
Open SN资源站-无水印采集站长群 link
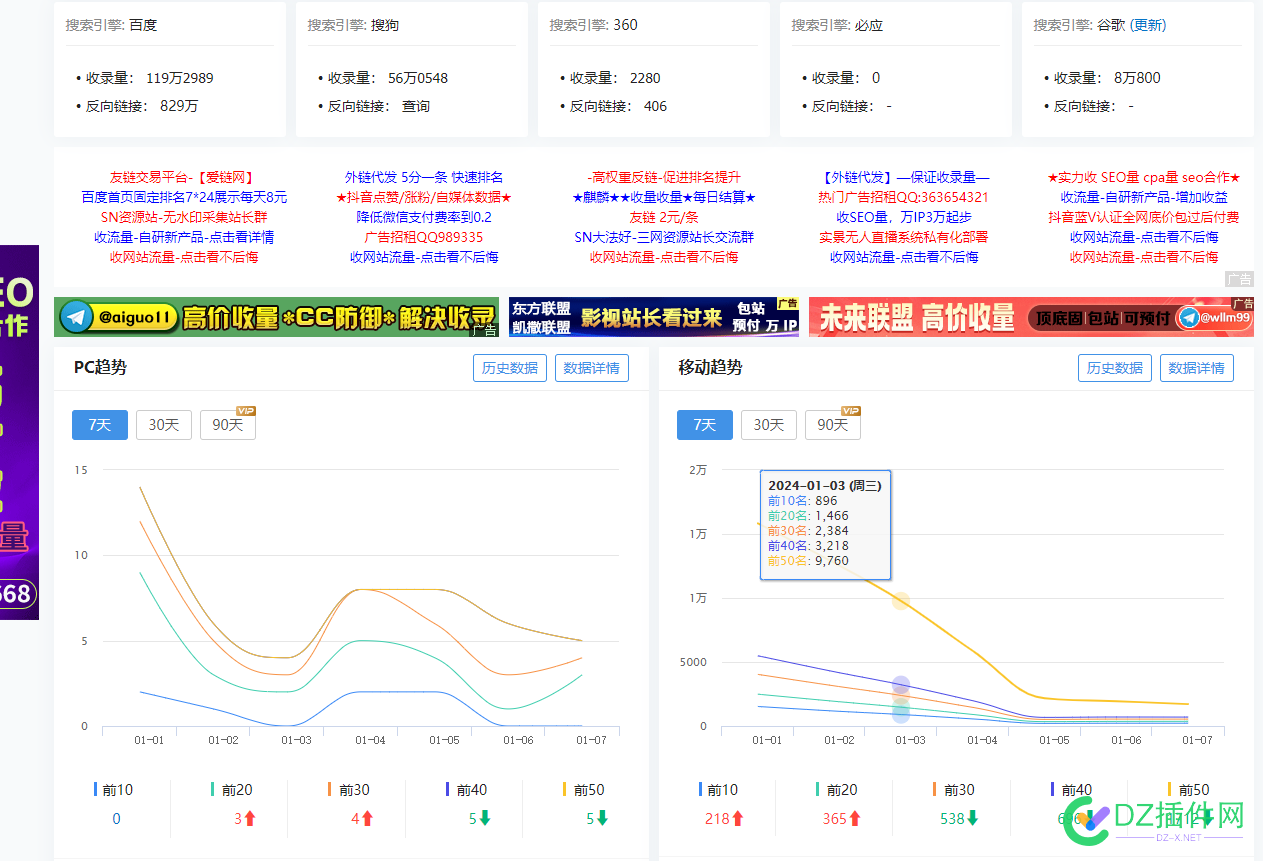[x=183, y=217]
